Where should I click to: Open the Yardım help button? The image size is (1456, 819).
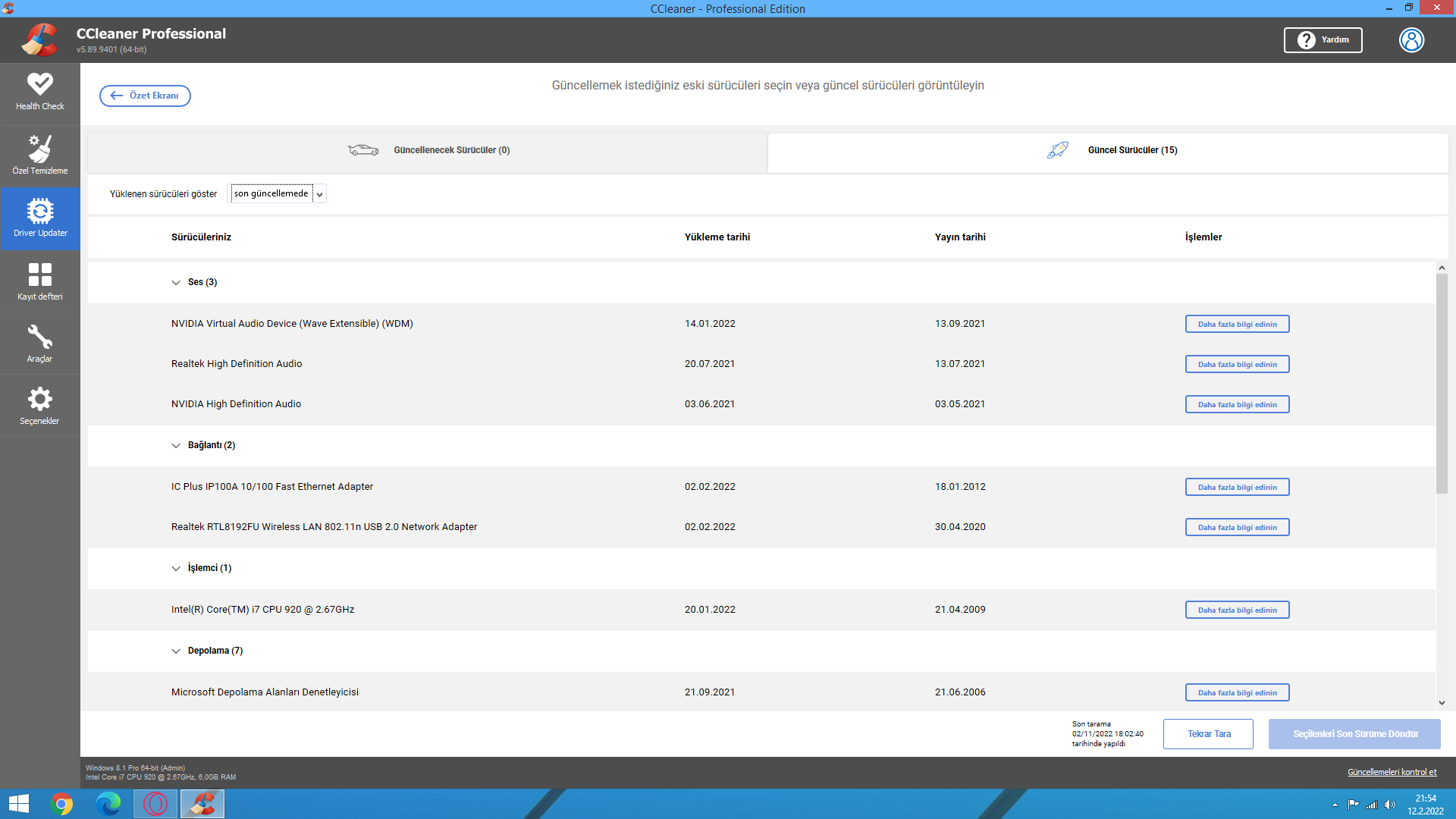click(x=1323, y=40)
